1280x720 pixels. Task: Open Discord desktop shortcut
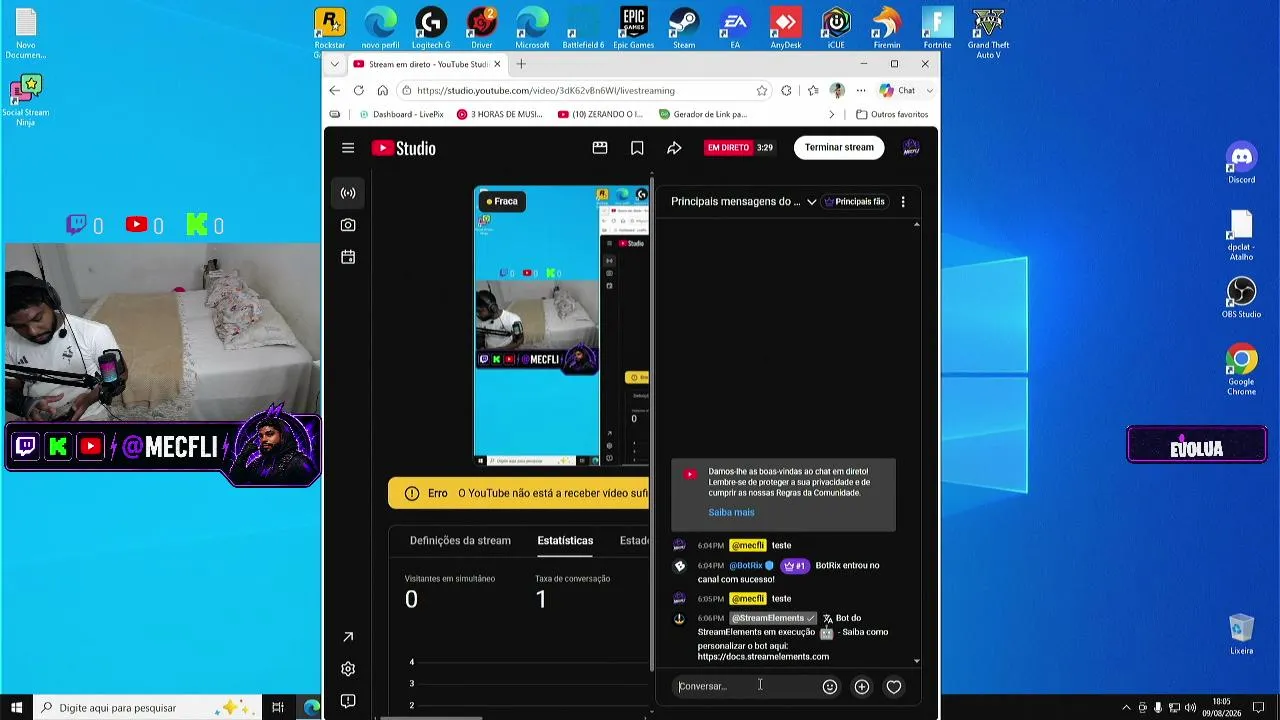(1241, 164)
